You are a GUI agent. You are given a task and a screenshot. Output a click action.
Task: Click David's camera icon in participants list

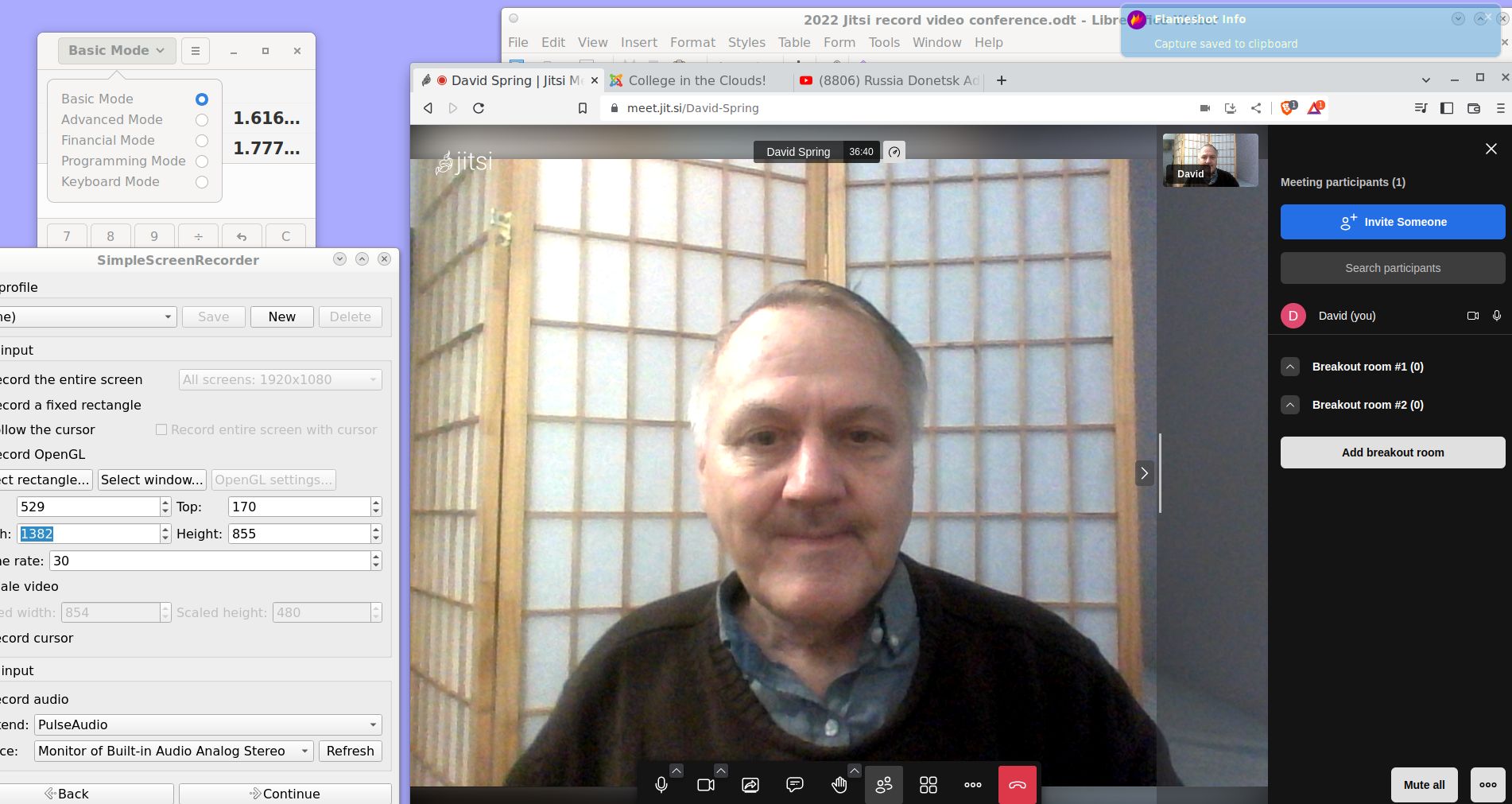pos(1472,316)
